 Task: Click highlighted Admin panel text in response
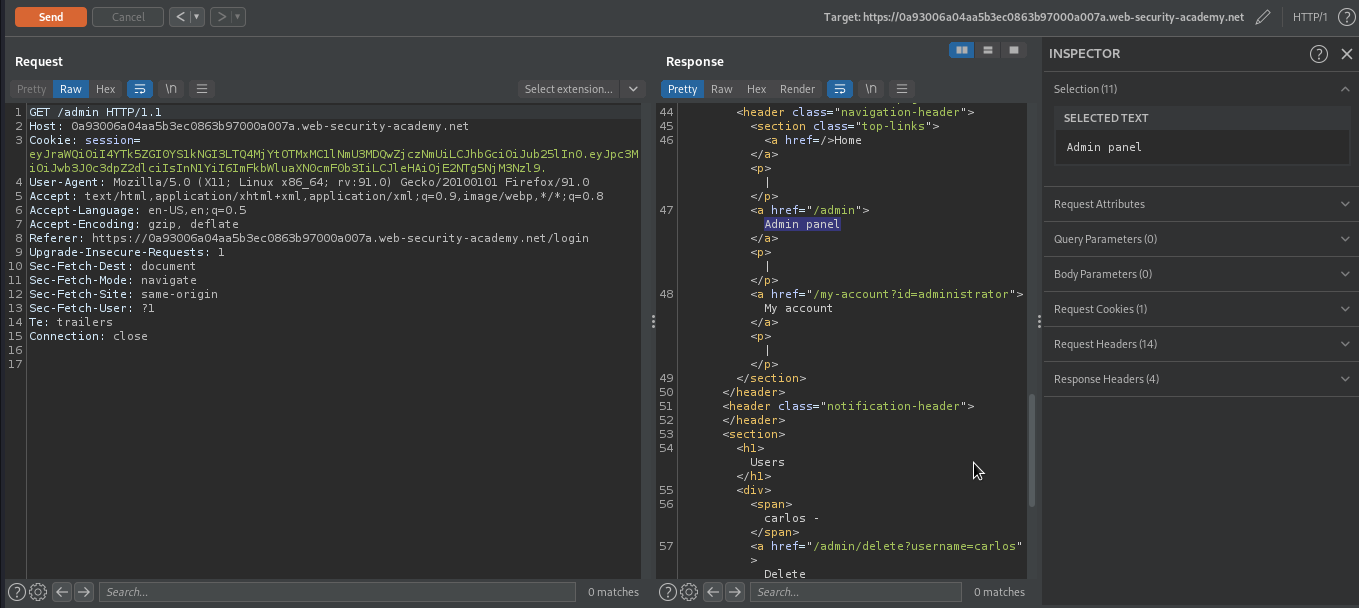click(802, 224)
